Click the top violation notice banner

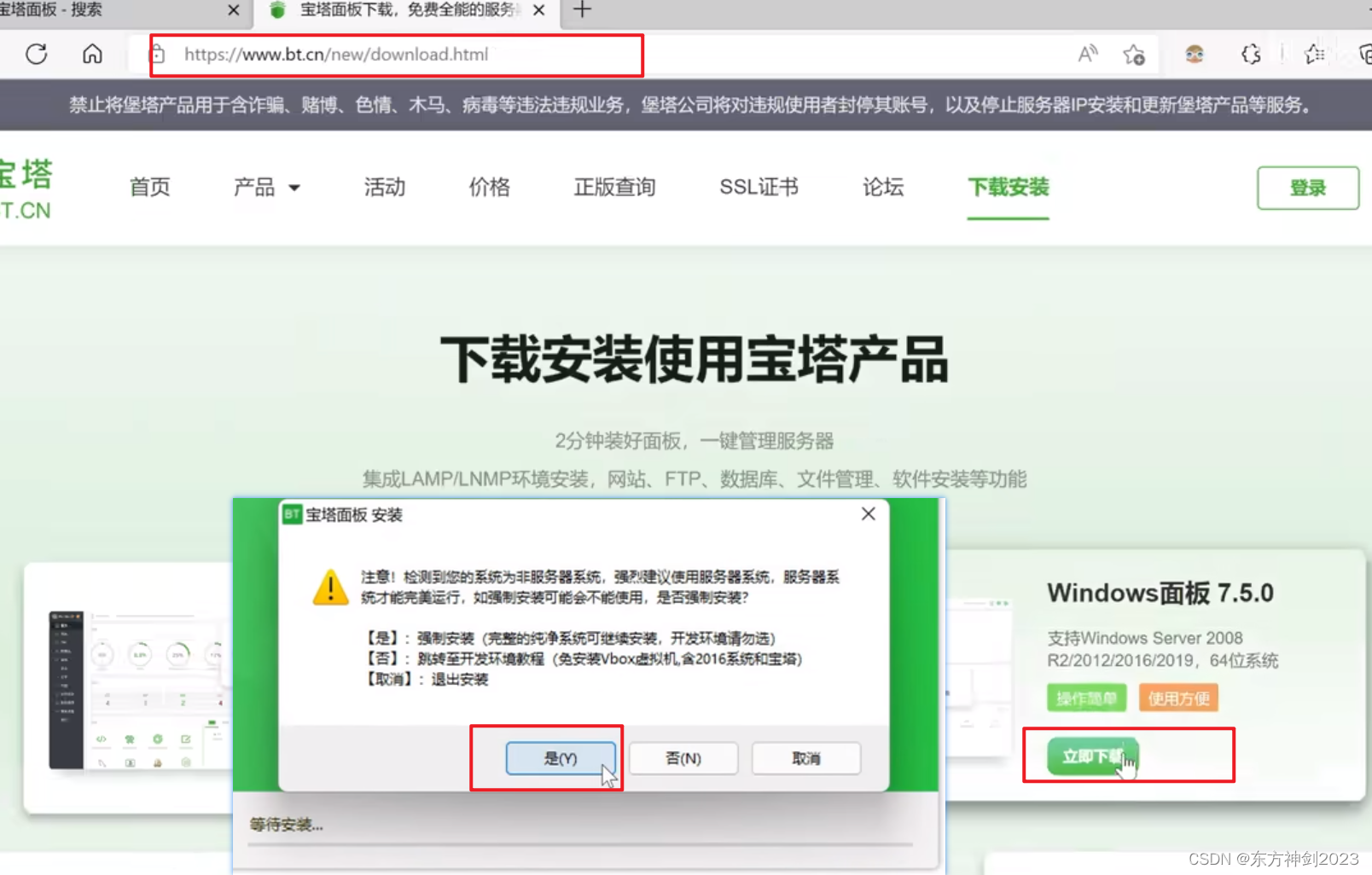[686, 105]
